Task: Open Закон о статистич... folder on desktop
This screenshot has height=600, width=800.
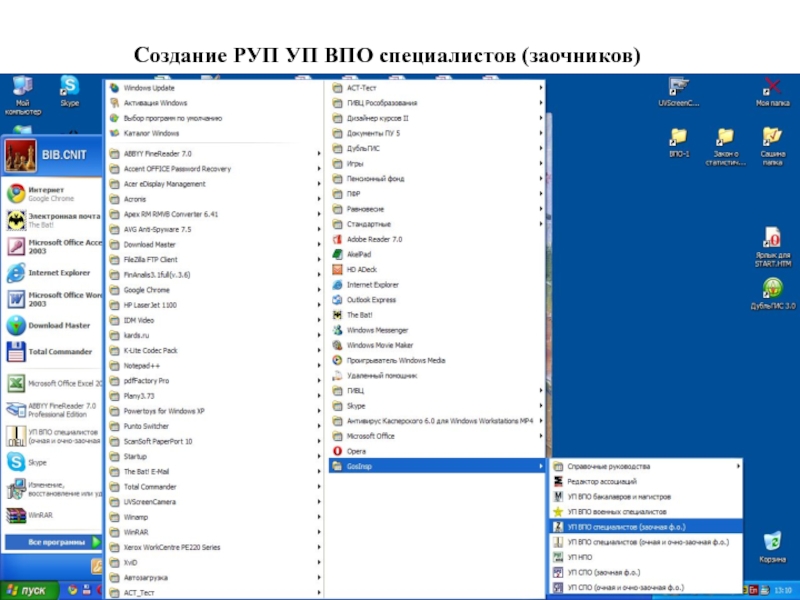Action: [x=725, y=147]
